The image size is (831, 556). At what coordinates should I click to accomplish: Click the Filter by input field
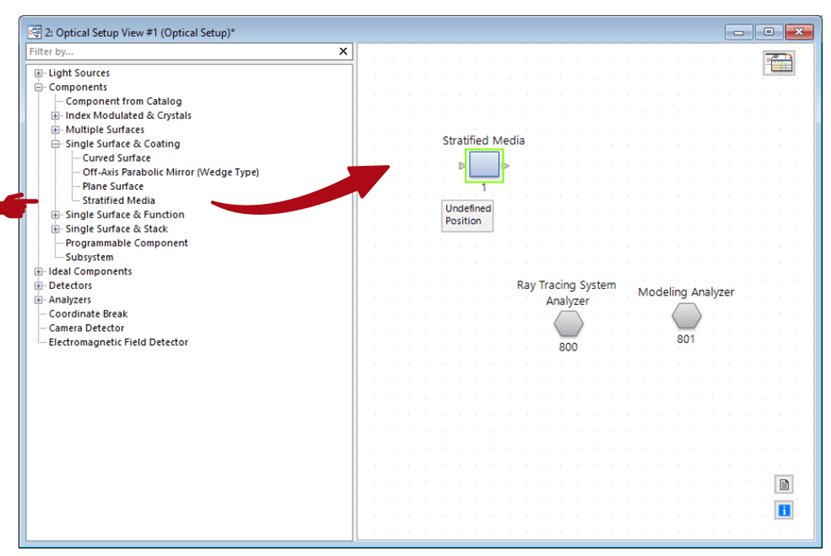[x=180, y=51]
